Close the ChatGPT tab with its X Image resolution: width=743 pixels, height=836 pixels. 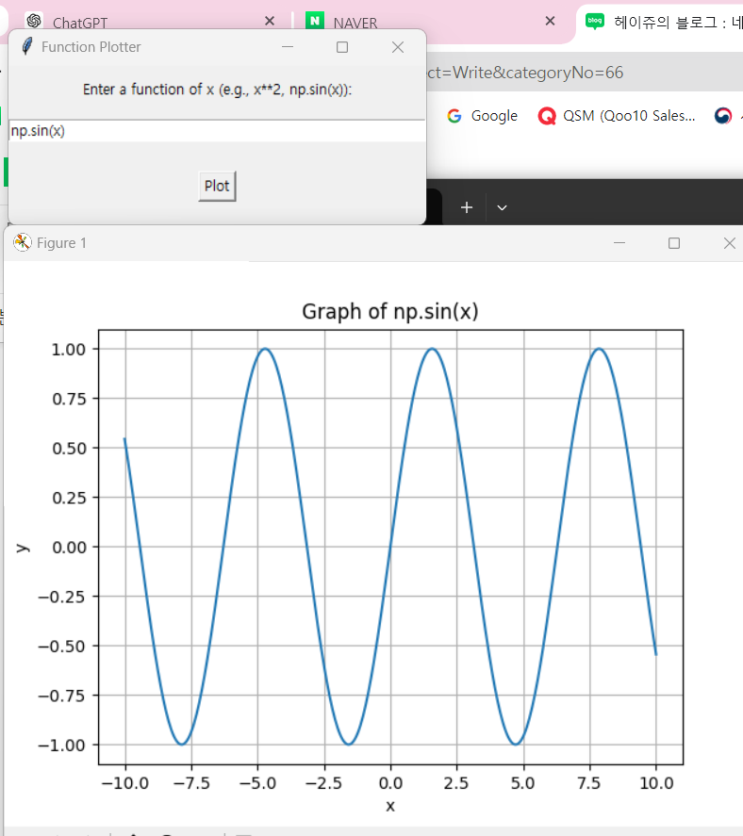[269, 21]
